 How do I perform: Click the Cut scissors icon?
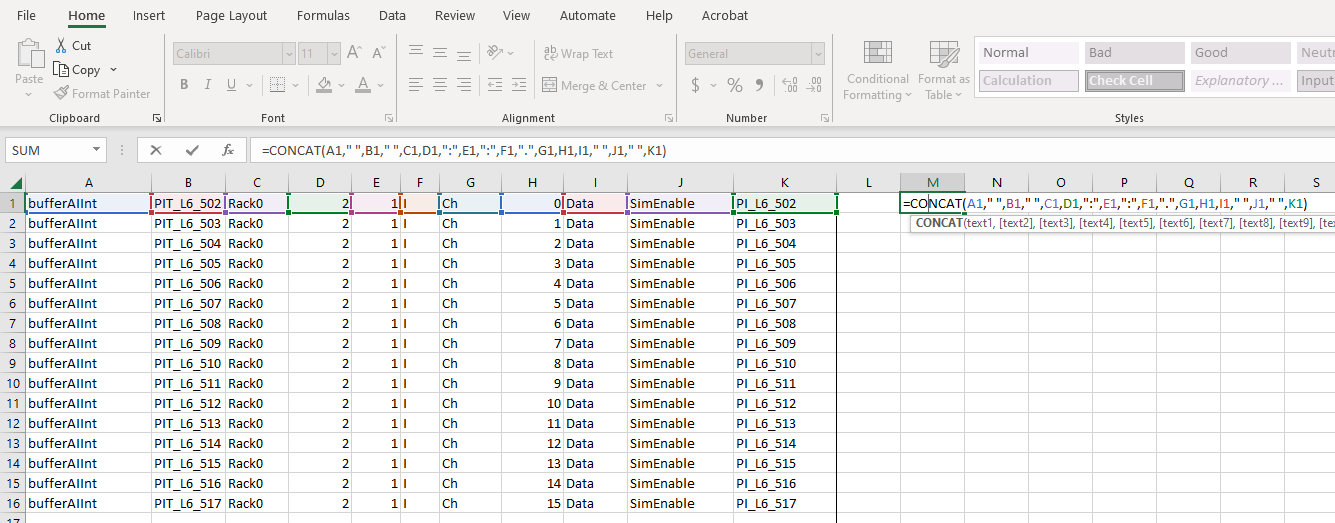click(61, 46)
